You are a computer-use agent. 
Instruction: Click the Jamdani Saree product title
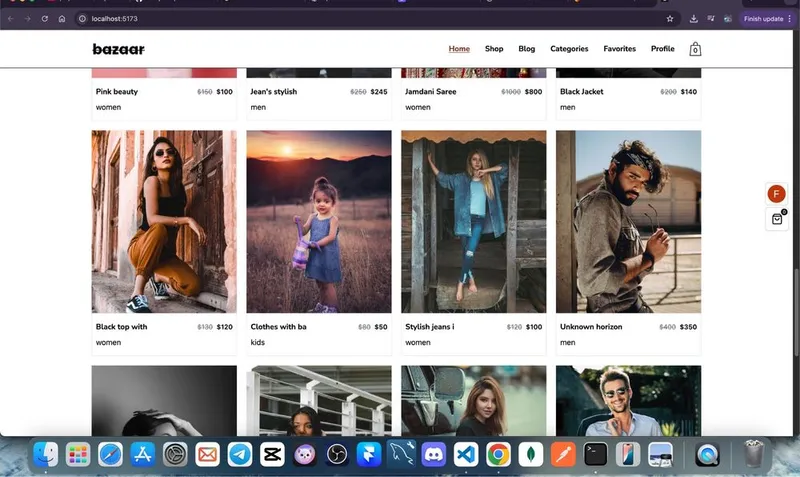pyautogui.click(x=431, y=92)
